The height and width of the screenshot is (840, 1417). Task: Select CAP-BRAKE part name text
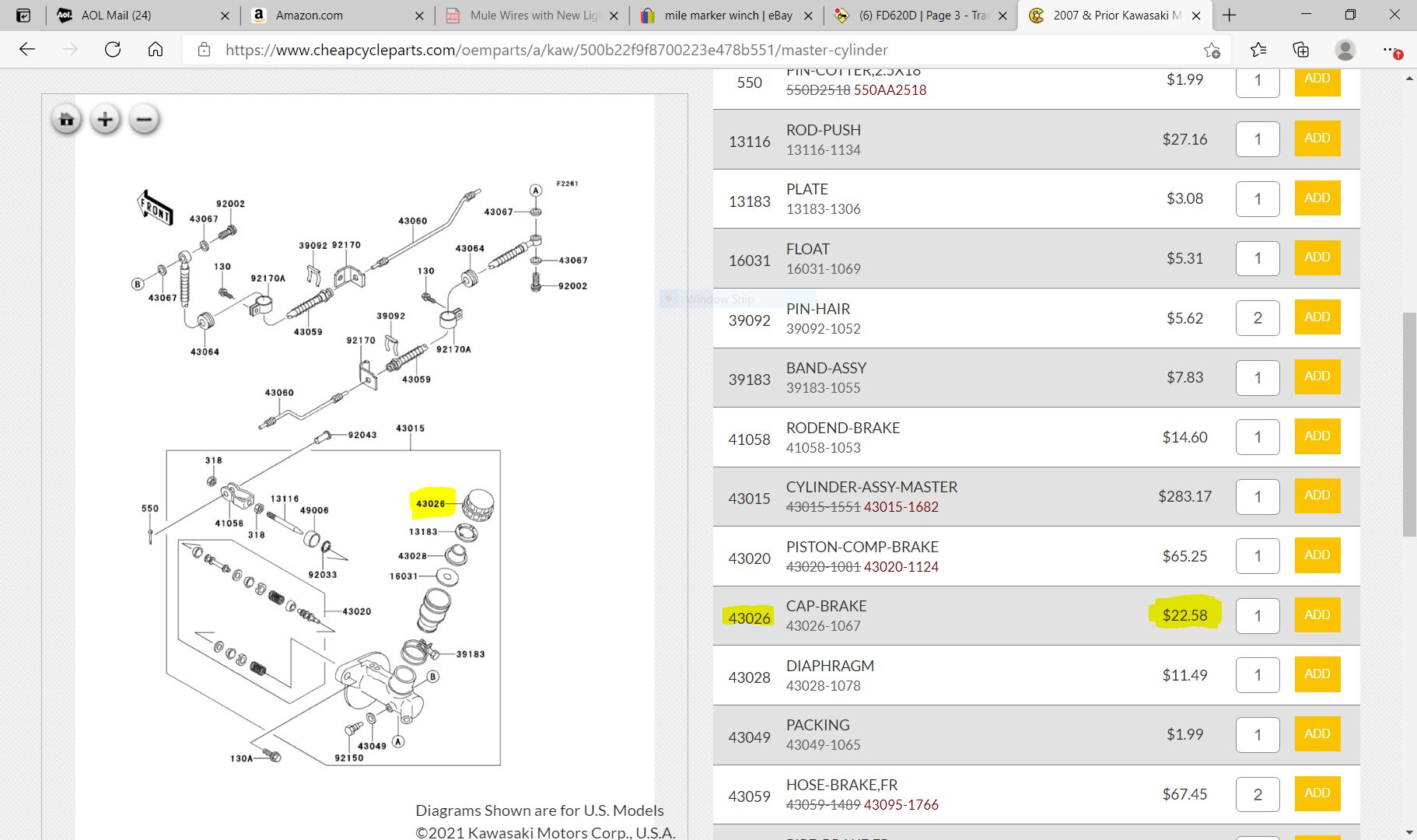[826, 606]
